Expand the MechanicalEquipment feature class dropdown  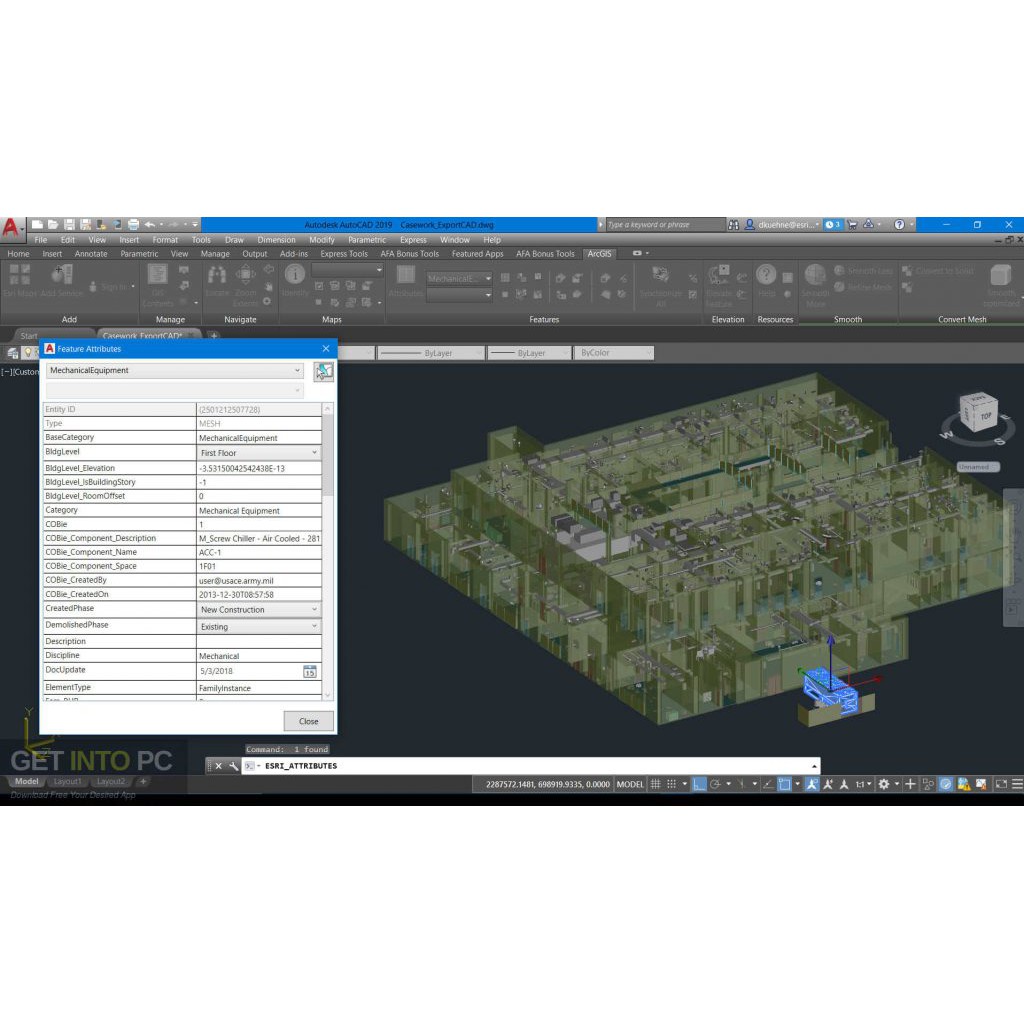pos(297,371)
